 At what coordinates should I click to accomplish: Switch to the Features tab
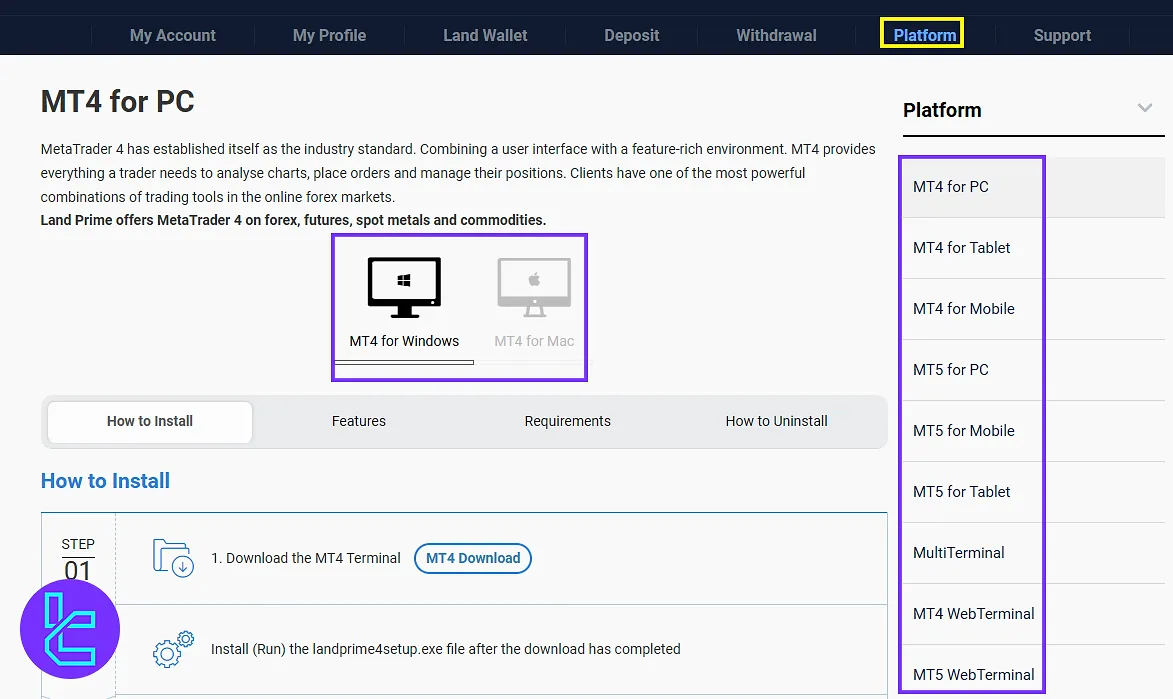click(x=359, y=421)
